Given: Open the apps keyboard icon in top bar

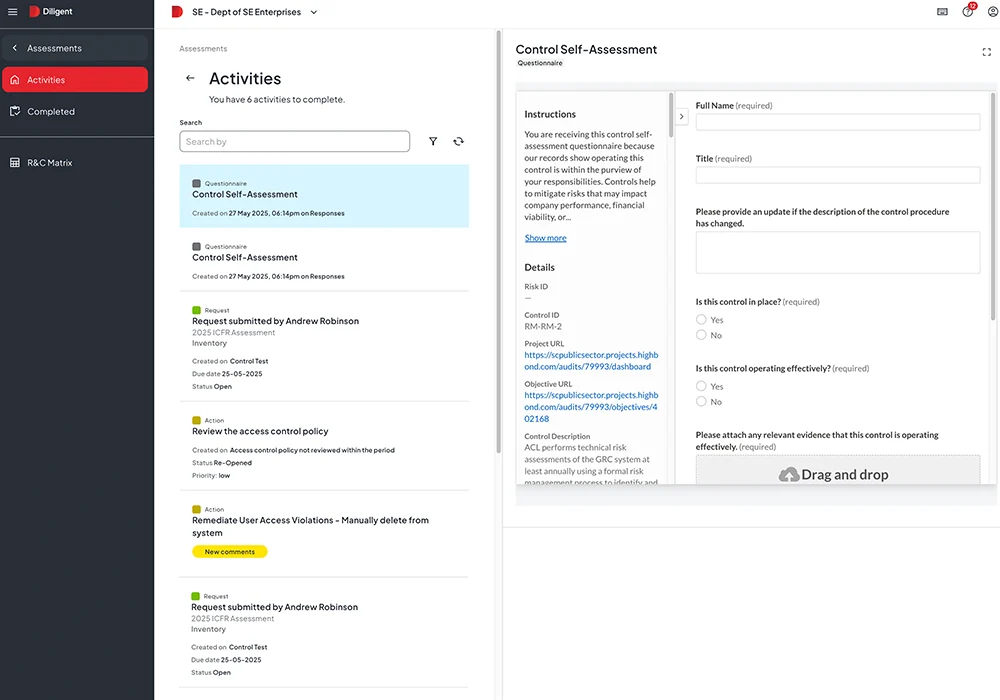Looking at the screenshot, I should point(940,11).
